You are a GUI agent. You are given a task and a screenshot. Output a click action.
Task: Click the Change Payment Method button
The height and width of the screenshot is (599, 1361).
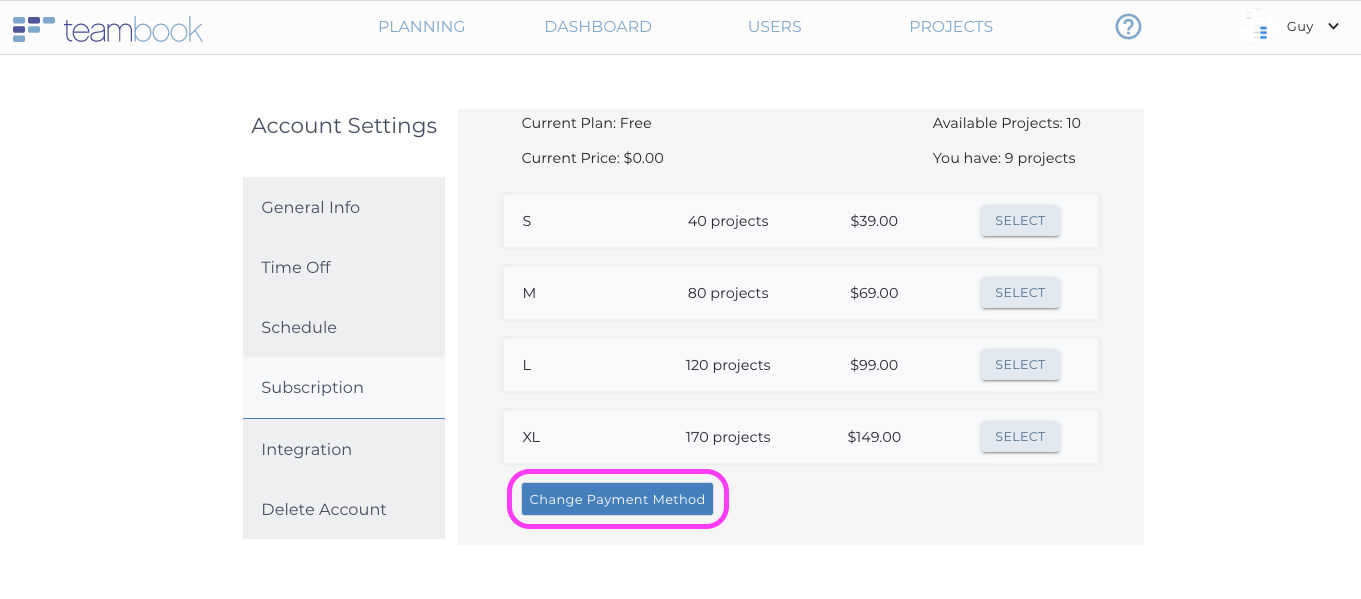617,500
